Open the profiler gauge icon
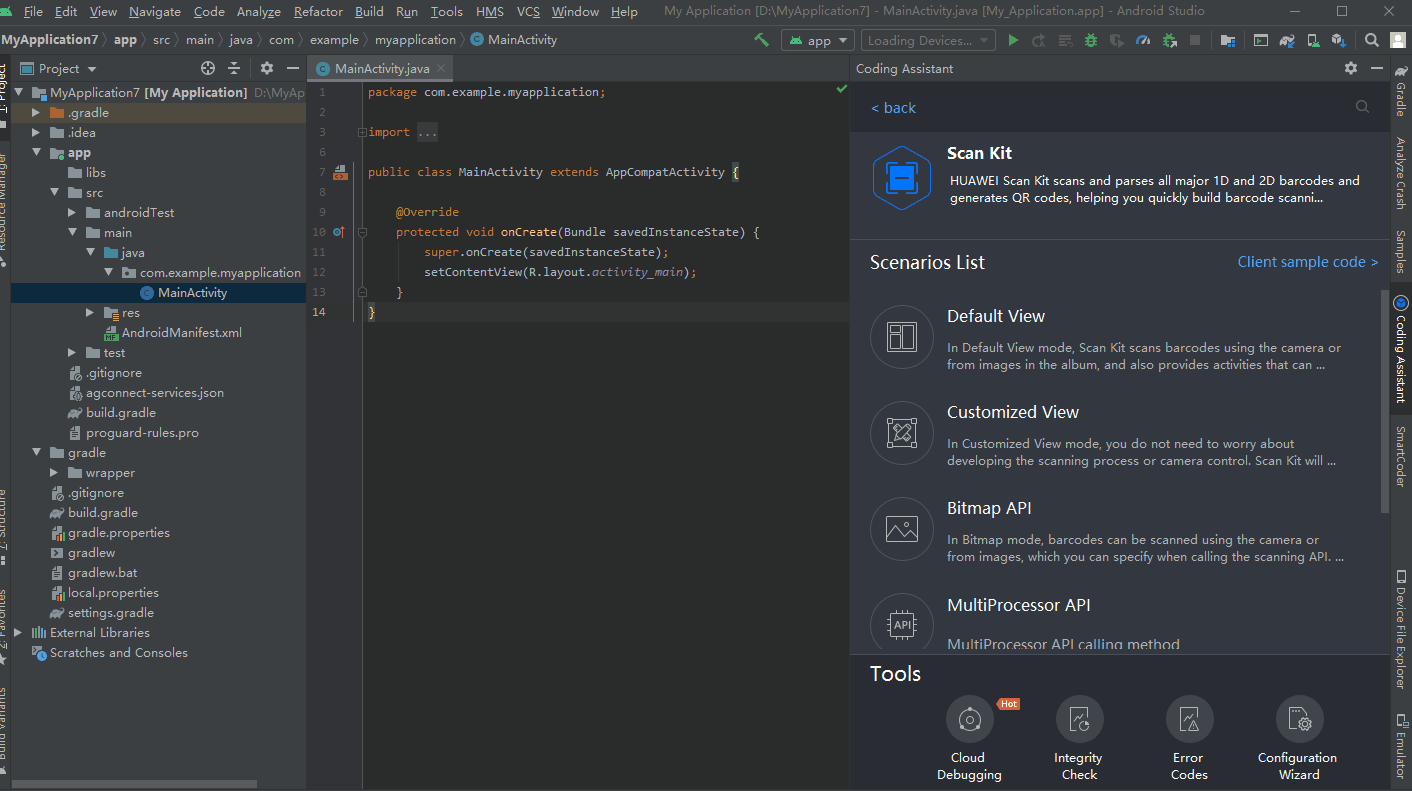 pyautogui.click(x=1143, y=40)
